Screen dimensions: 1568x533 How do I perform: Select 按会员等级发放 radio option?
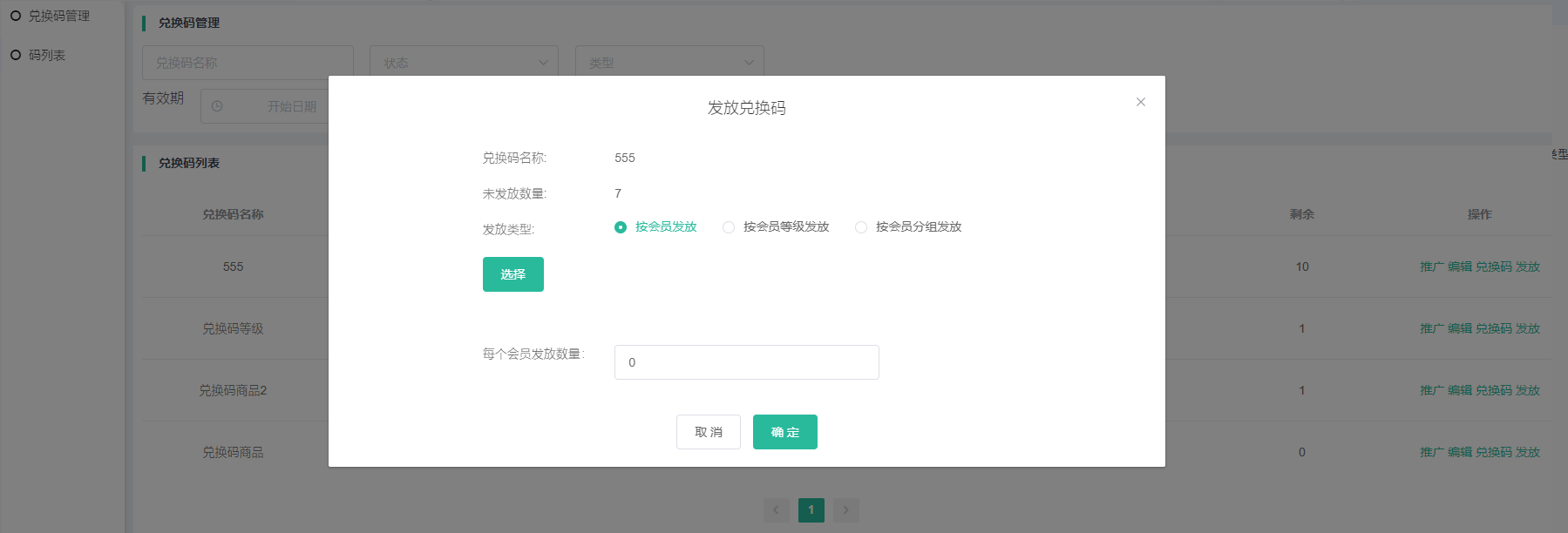click(729, 227)
